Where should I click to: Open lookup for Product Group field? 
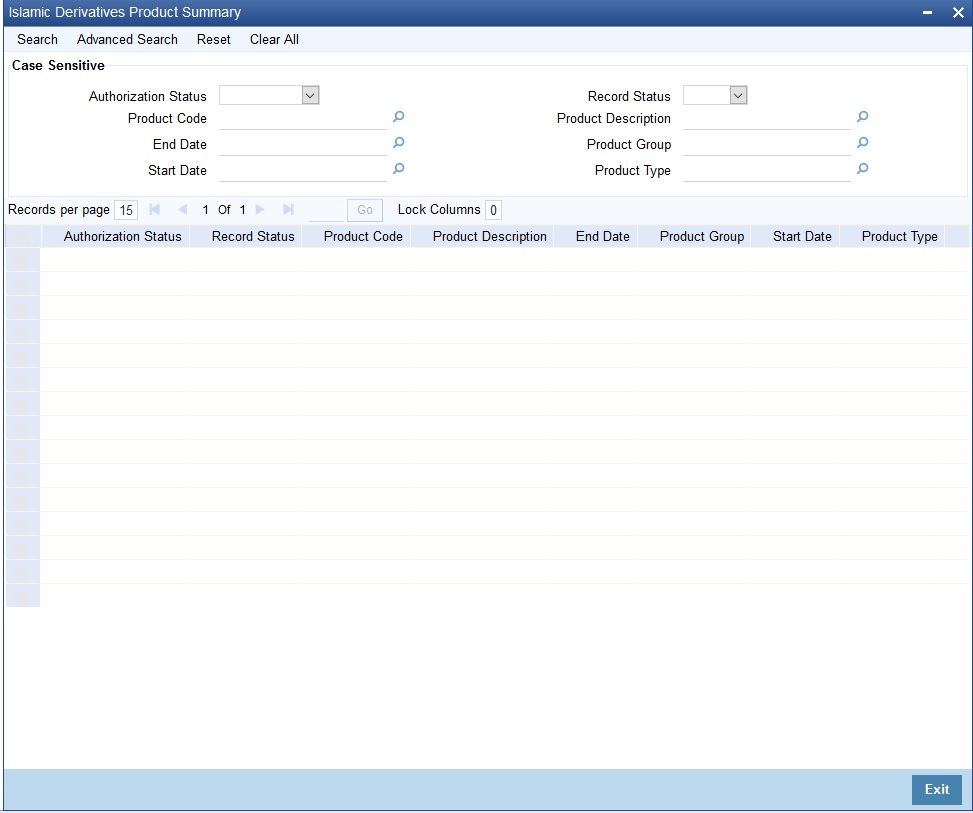[x=863, y=143]
